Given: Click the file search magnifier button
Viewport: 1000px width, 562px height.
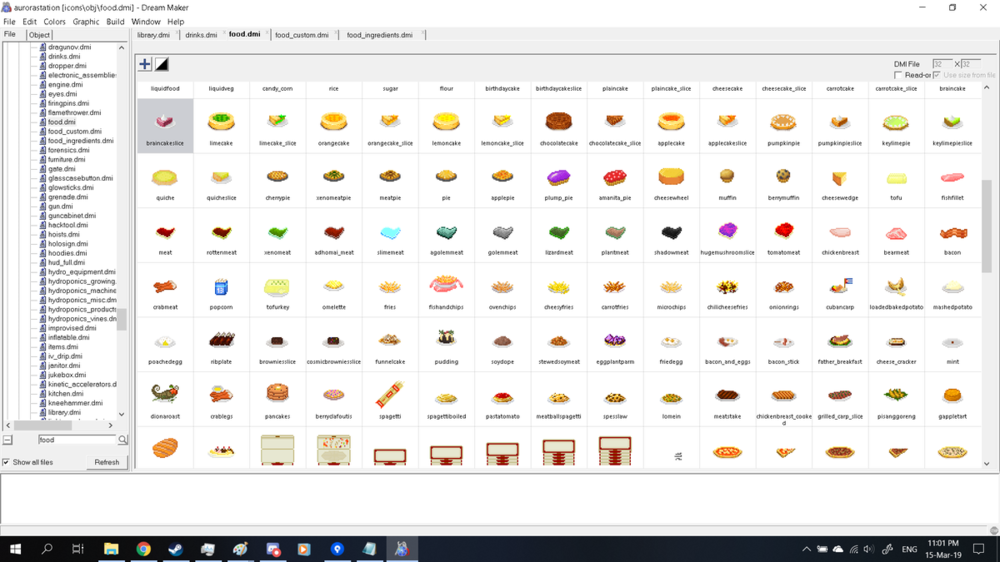Looking at the screenshot, I should [x=122, y=440].
